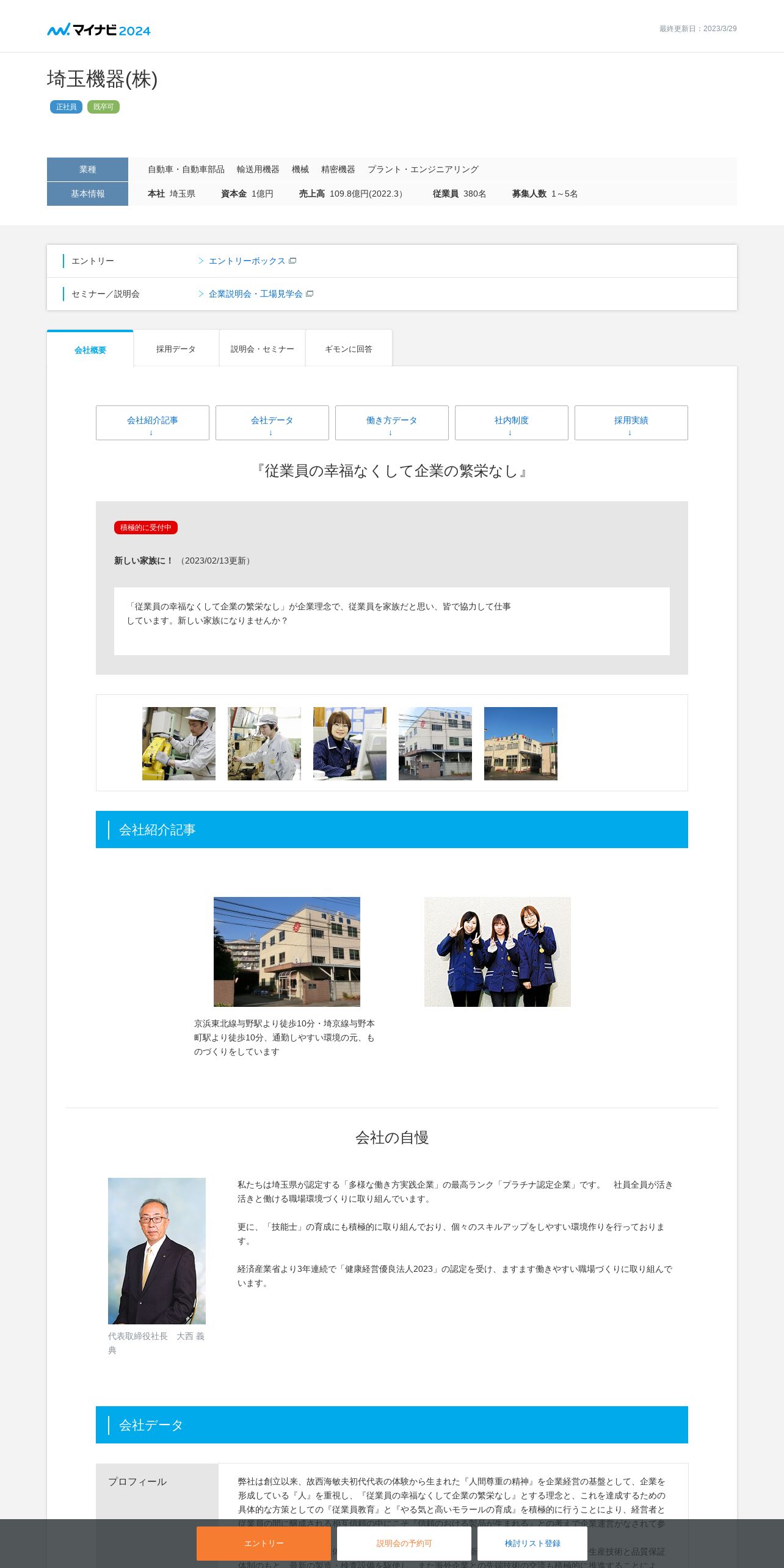Click 自動車・自動車部品 industry text
The height and width of the screenshot is (1568, 784).
186,169
